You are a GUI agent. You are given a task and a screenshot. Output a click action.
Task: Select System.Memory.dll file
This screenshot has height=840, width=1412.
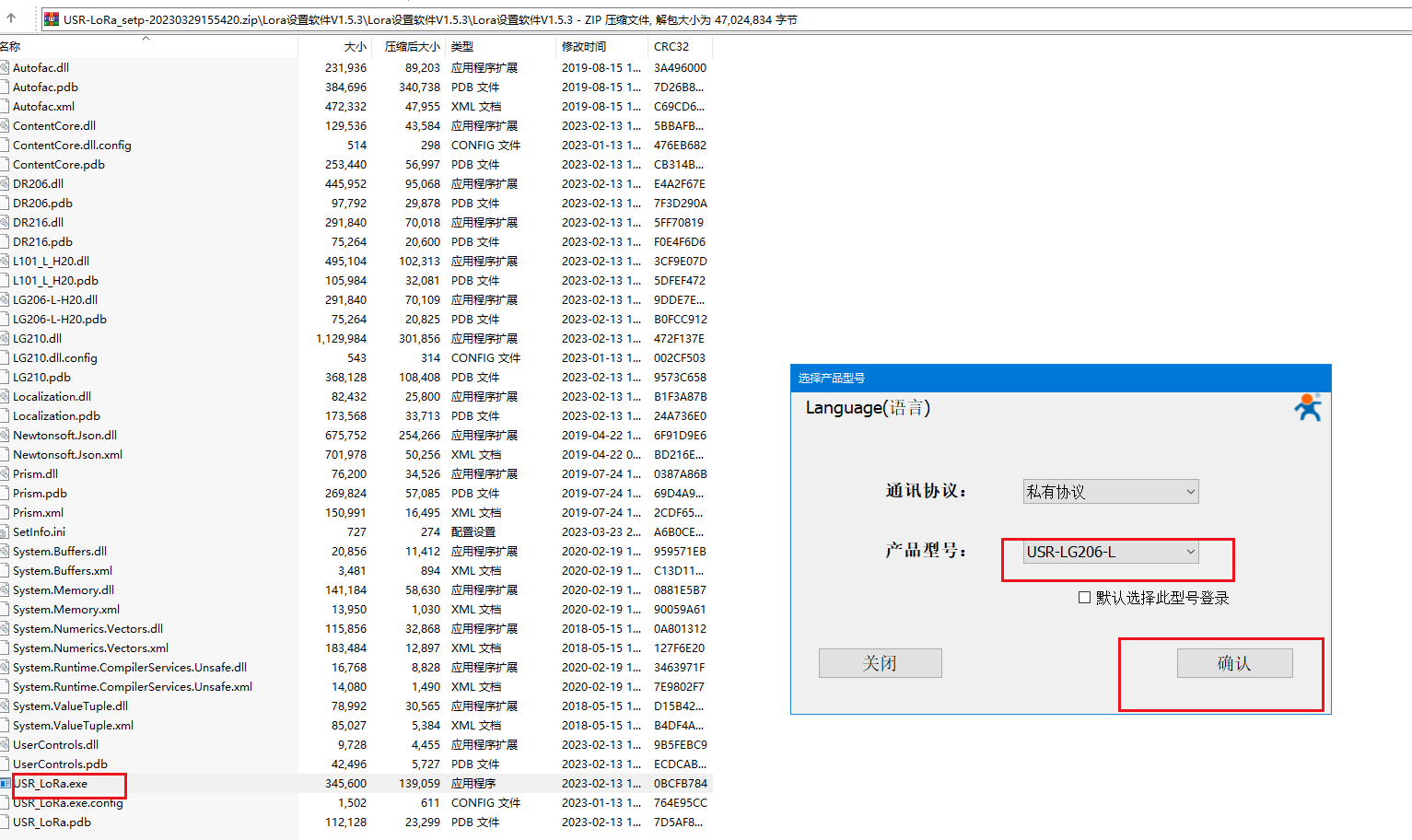(x=64, y=590)
